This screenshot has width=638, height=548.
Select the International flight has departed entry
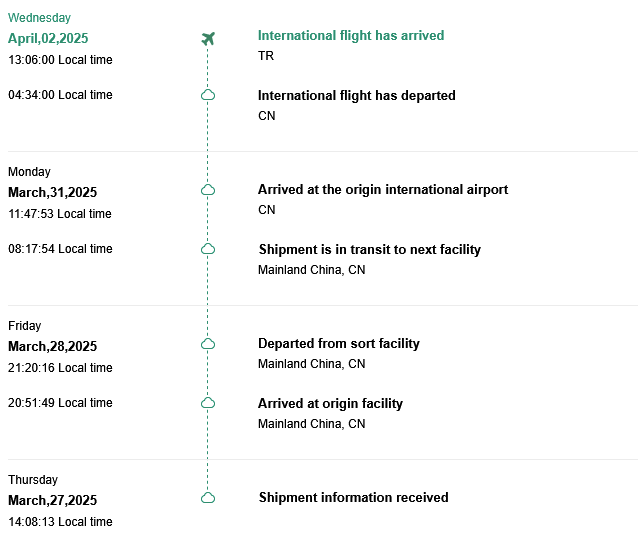tap(356, 96)
